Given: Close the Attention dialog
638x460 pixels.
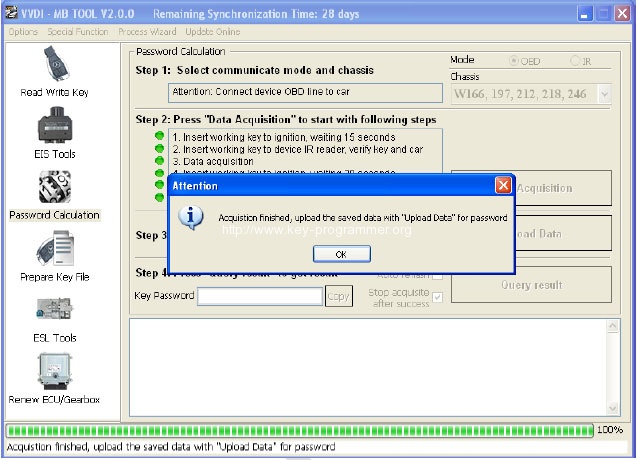Looking at the screenshot, I should click(x=503, y=186).
